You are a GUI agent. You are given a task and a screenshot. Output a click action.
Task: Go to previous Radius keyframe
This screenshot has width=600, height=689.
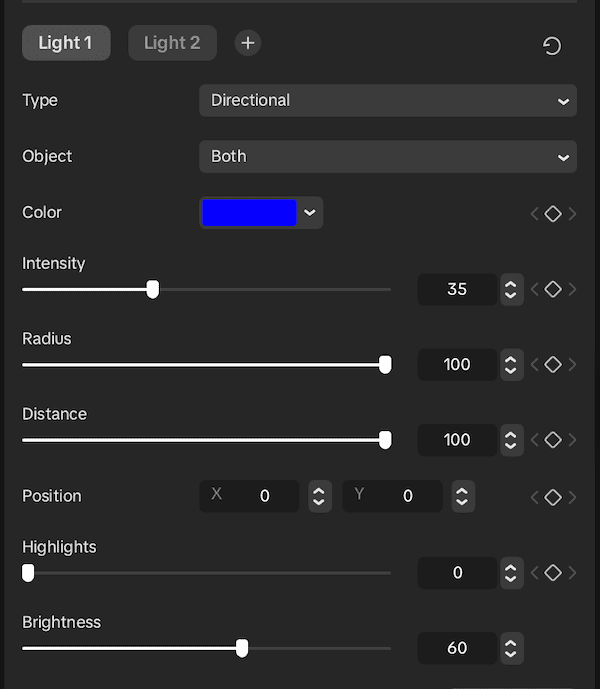click(x=535, y=365)
